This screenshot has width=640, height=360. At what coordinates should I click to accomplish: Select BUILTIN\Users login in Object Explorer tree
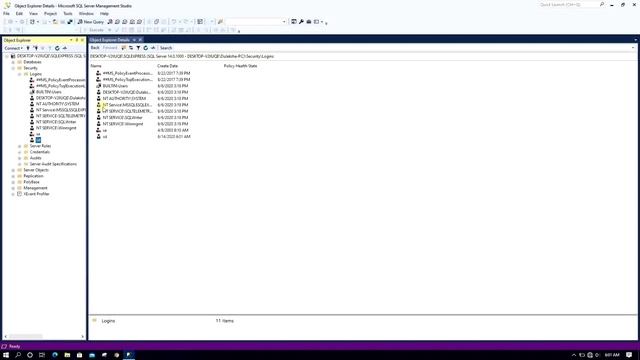pos(49,92)
